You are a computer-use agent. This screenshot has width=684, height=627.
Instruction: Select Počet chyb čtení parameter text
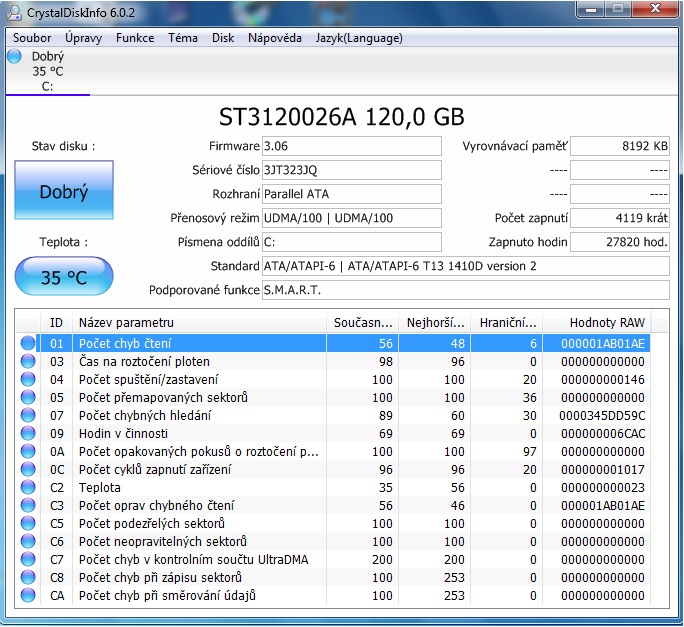(125, 343)
